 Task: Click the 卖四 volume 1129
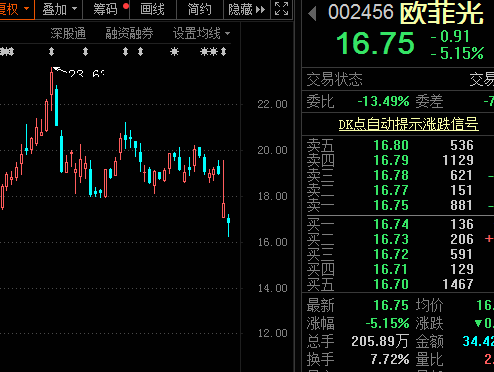458,160
